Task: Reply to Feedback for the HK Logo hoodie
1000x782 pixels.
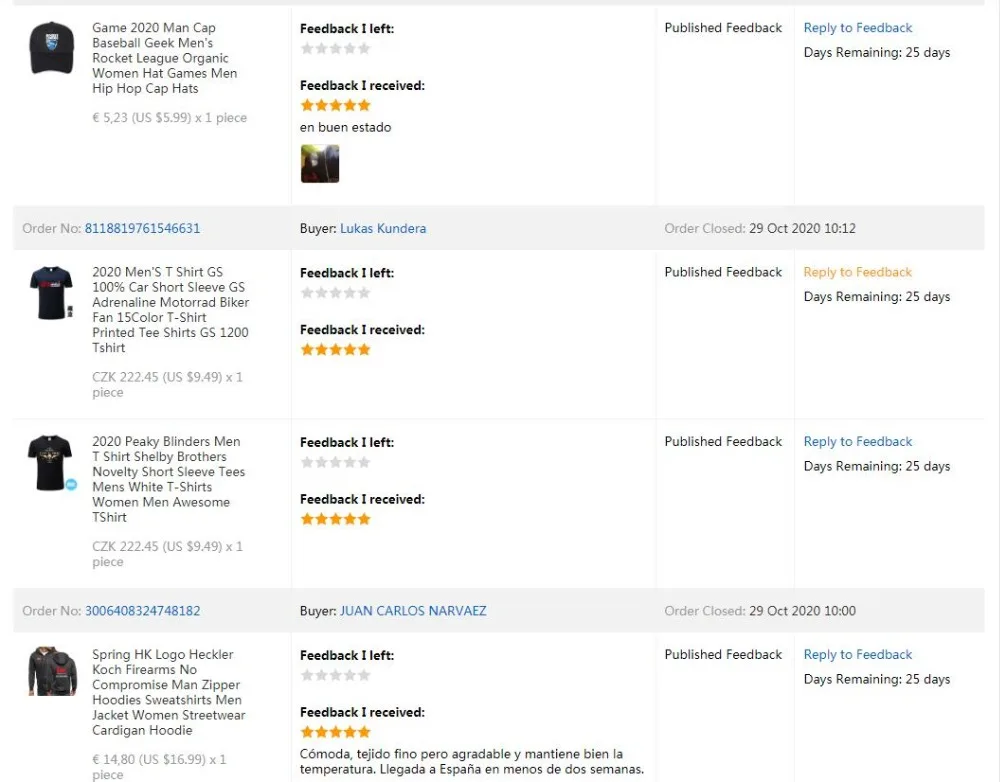Action: [x=858, y=655]
